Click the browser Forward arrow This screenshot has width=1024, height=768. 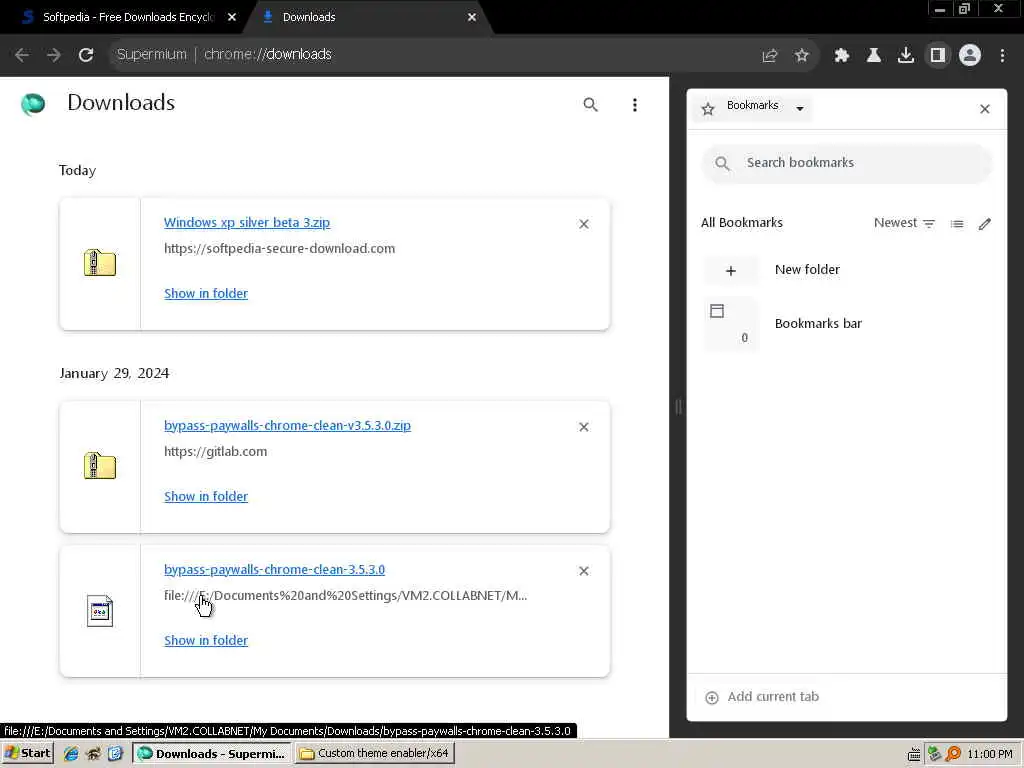pyautogui.click(x=54, y=55)
